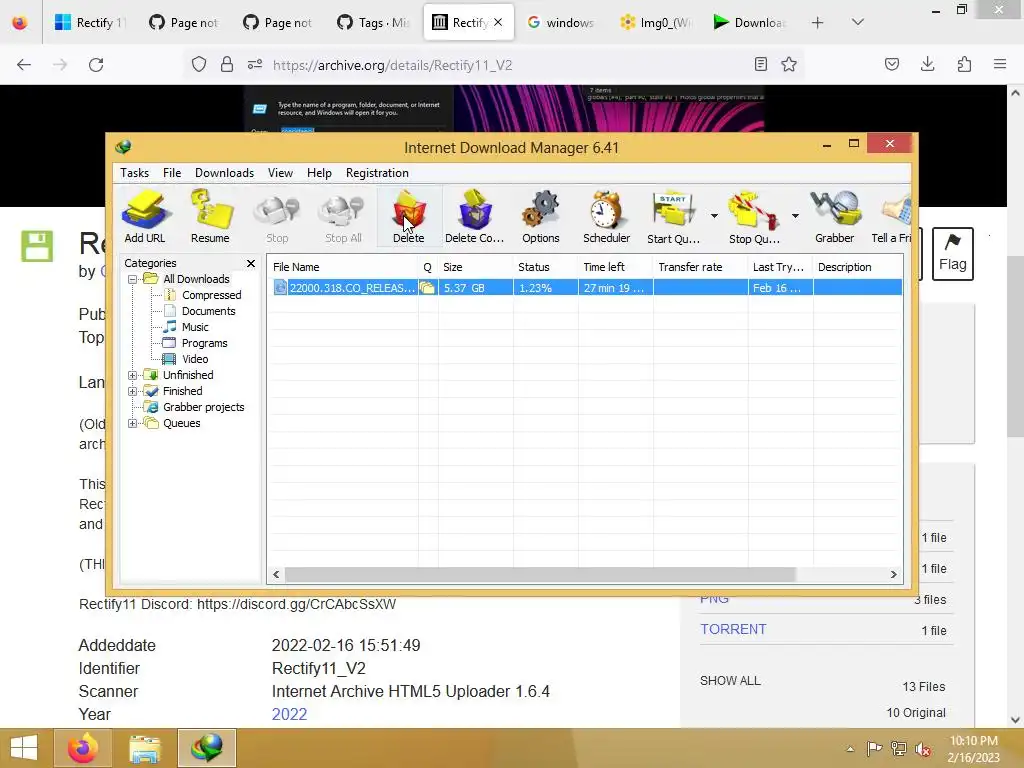Open the File menu
Image resolution: width=1024 pixels, height=768 pixels.
coord(172,173)
